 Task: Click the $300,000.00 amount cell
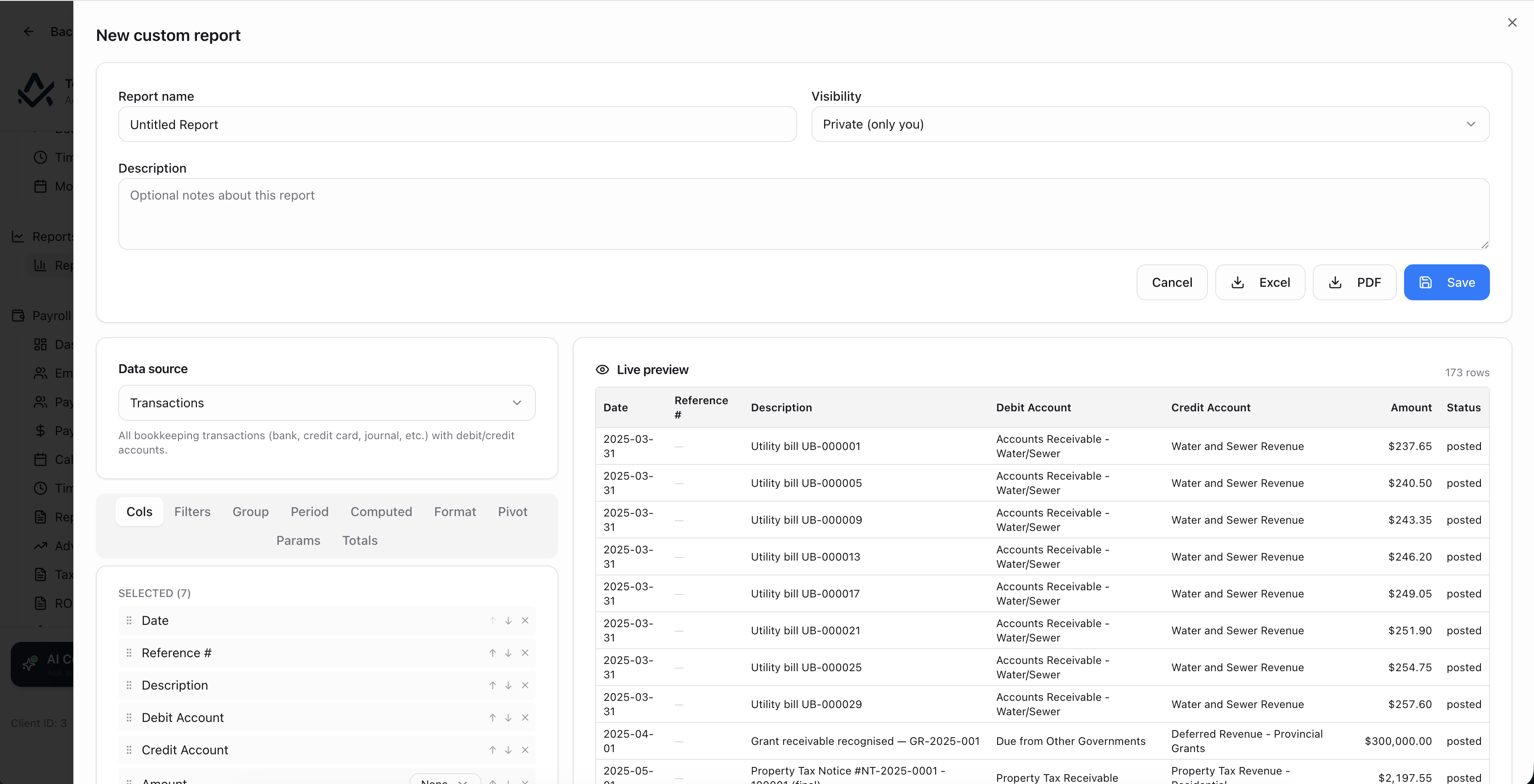pyautogui.click(x=1398, y=740)
